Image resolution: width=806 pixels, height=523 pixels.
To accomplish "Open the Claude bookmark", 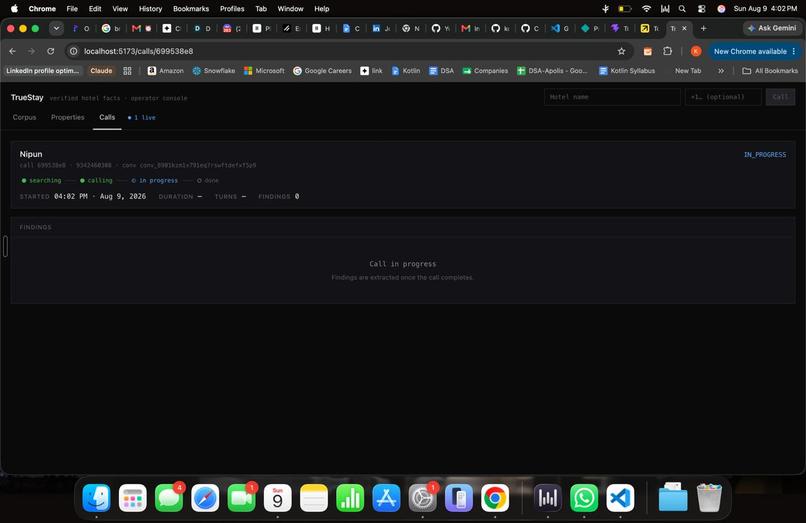I will 101,71.
